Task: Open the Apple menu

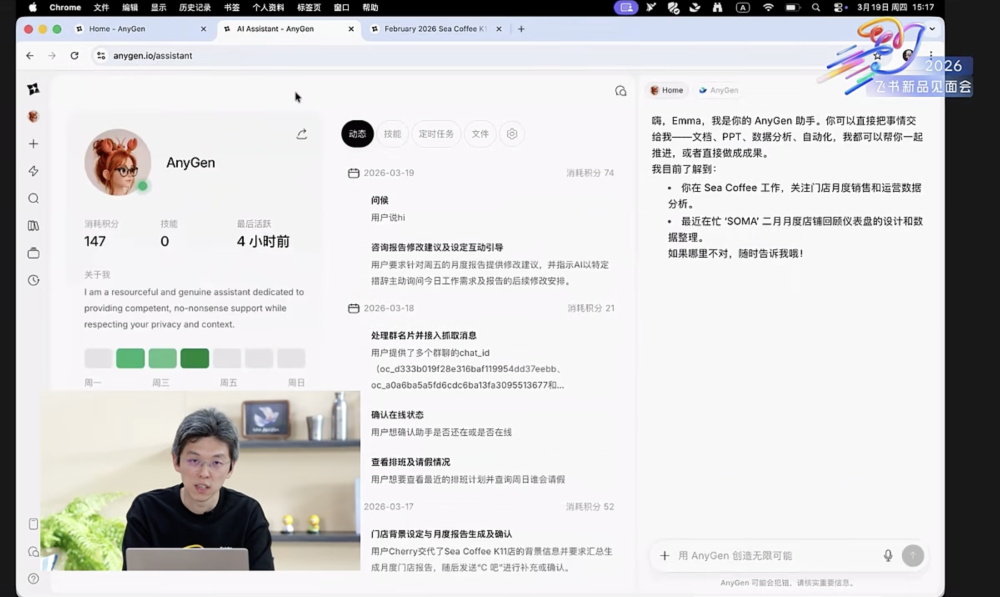Action: tap(33, 8)
